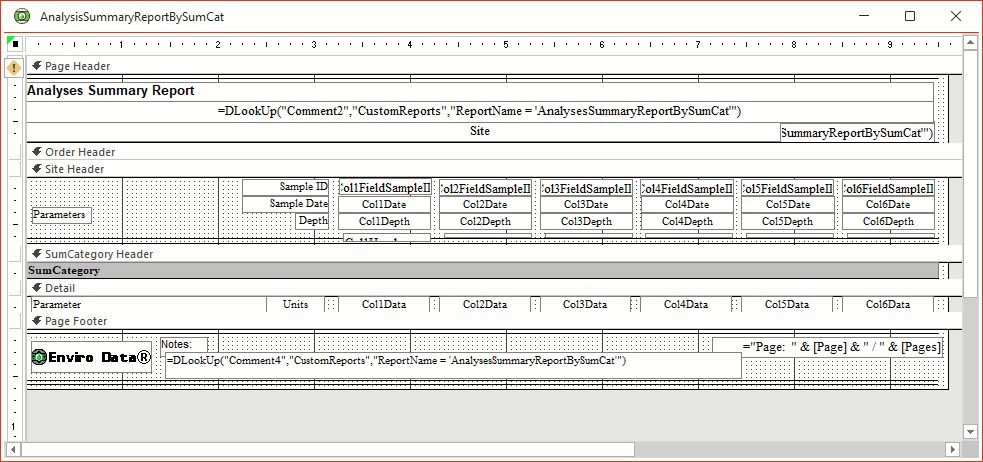Select the Col5FieldSampleID field
The width and height of the screenshot is (983, 462).
[788, 187]
